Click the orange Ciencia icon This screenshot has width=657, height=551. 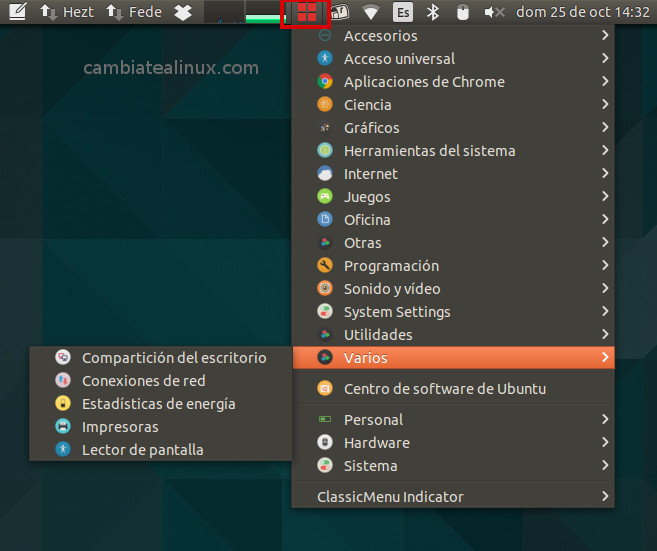pyautogui.click(x=325, y=104)
